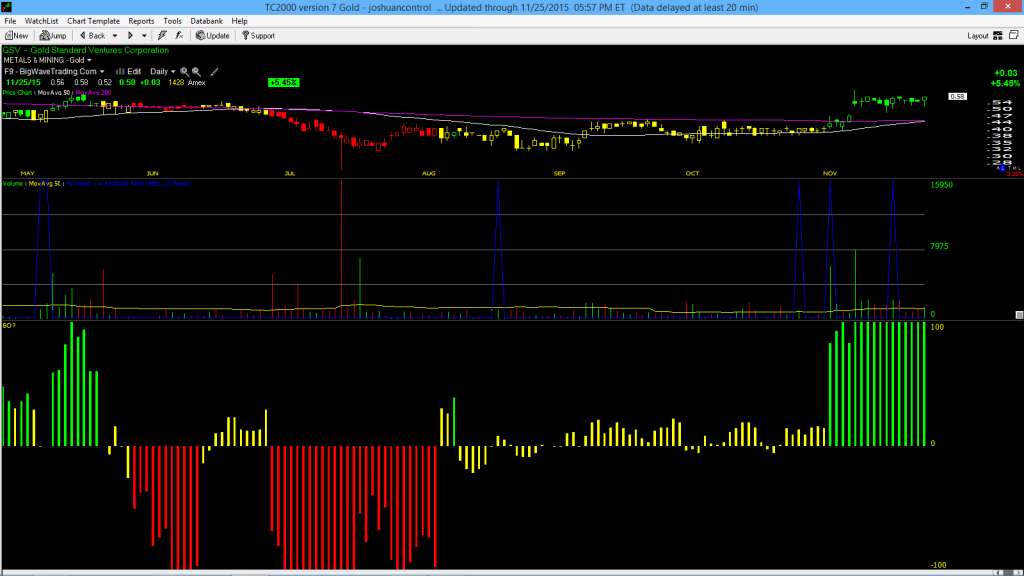Click Update to refresh data
The height and width of the screenshot is (576, 1024).
(213, 36)
